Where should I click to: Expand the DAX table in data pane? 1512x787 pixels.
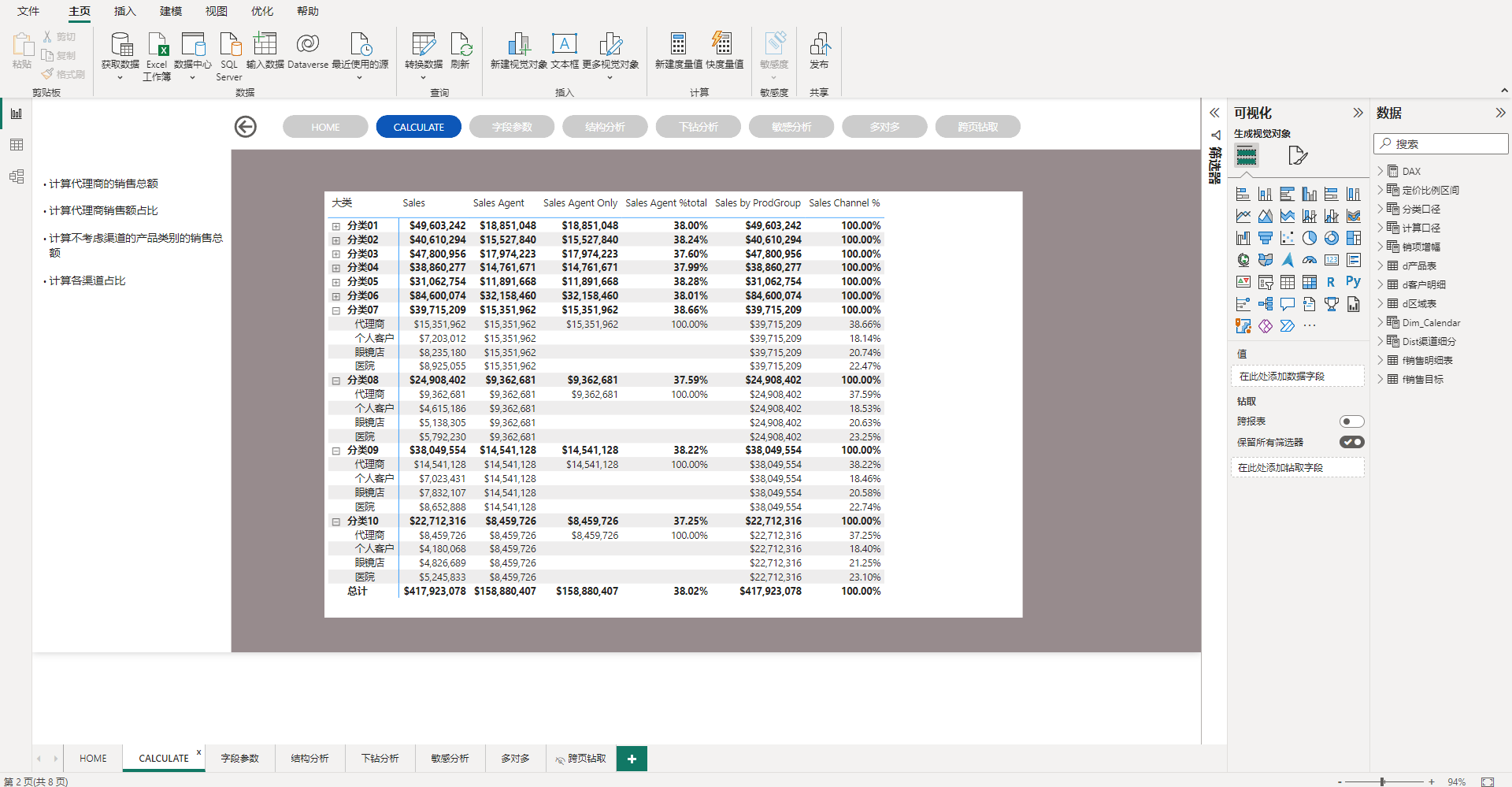[1380, 171]
